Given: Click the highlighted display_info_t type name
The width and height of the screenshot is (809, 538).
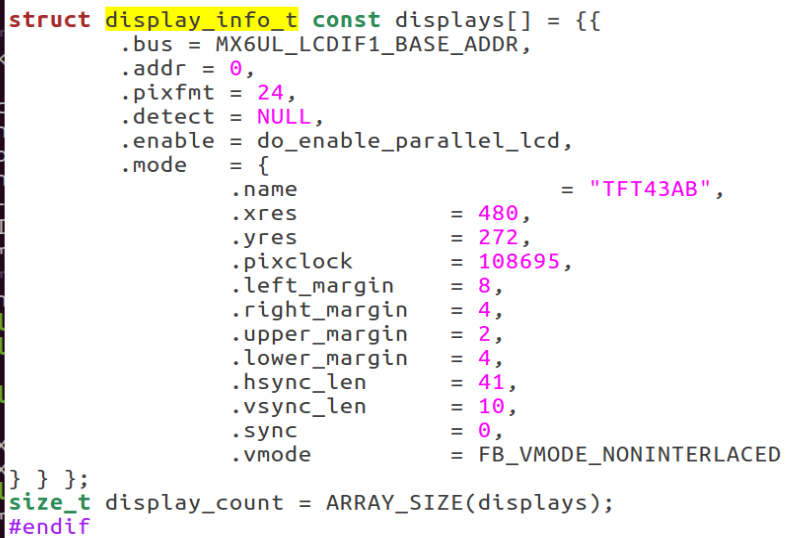Looking at the screenshot, I should coord(202,20).
